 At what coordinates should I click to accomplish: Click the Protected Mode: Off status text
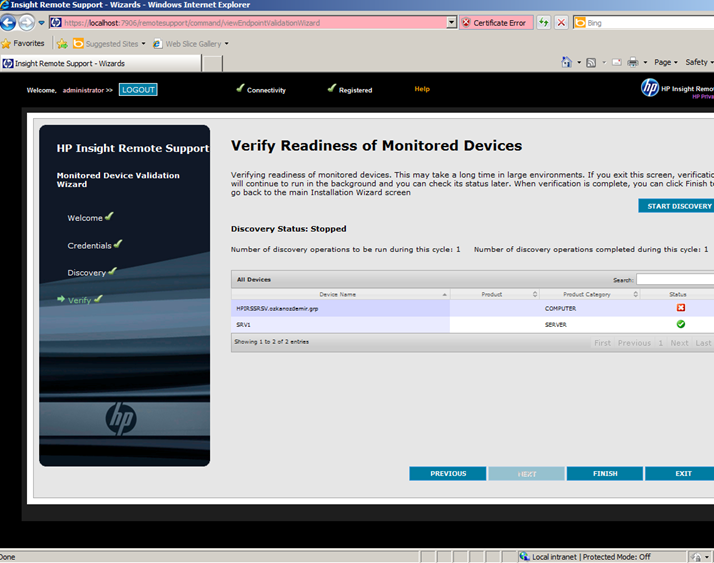(617, 557)
